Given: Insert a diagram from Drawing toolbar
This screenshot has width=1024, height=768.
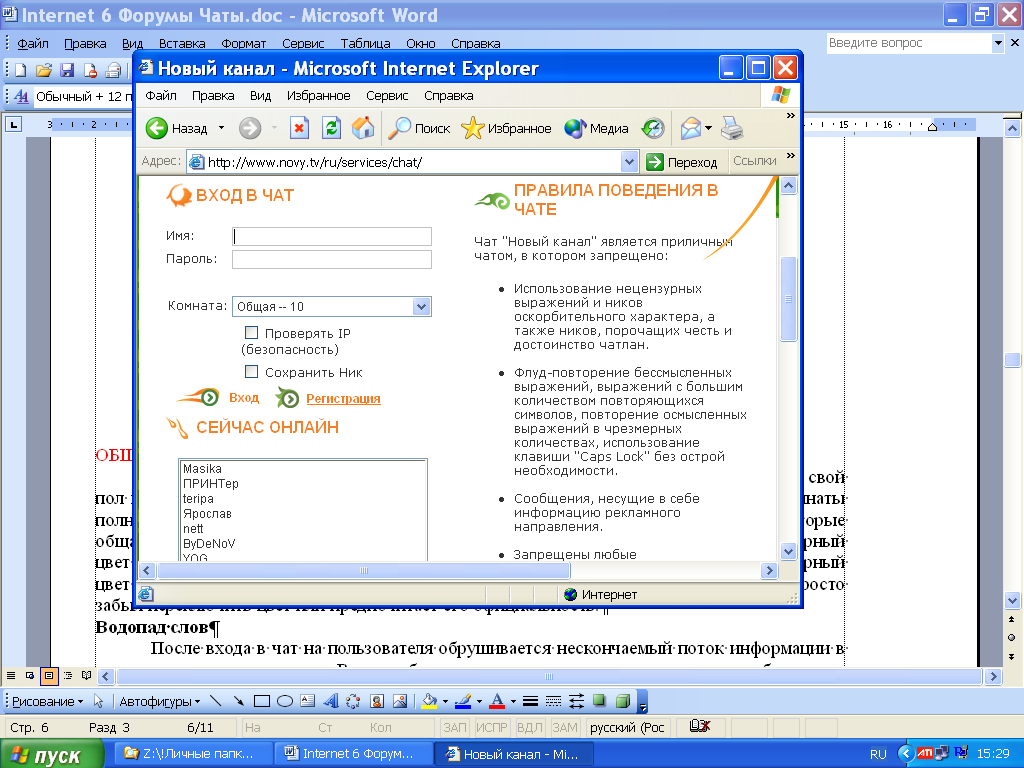Looking at the screenshot, I should (x=353, y=701).
